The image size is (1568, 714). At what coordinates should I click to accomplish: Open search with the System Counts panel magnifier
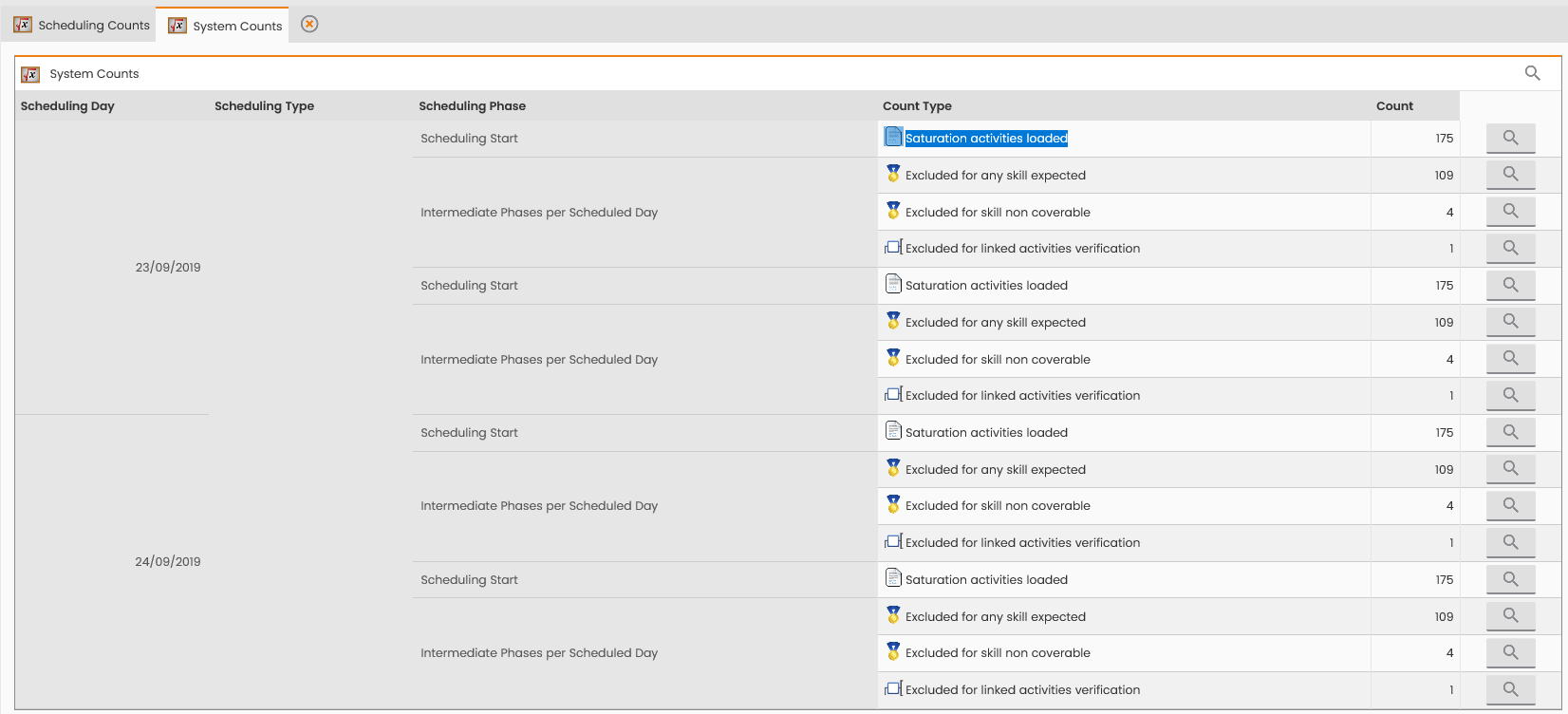(x=1532, y=73)
